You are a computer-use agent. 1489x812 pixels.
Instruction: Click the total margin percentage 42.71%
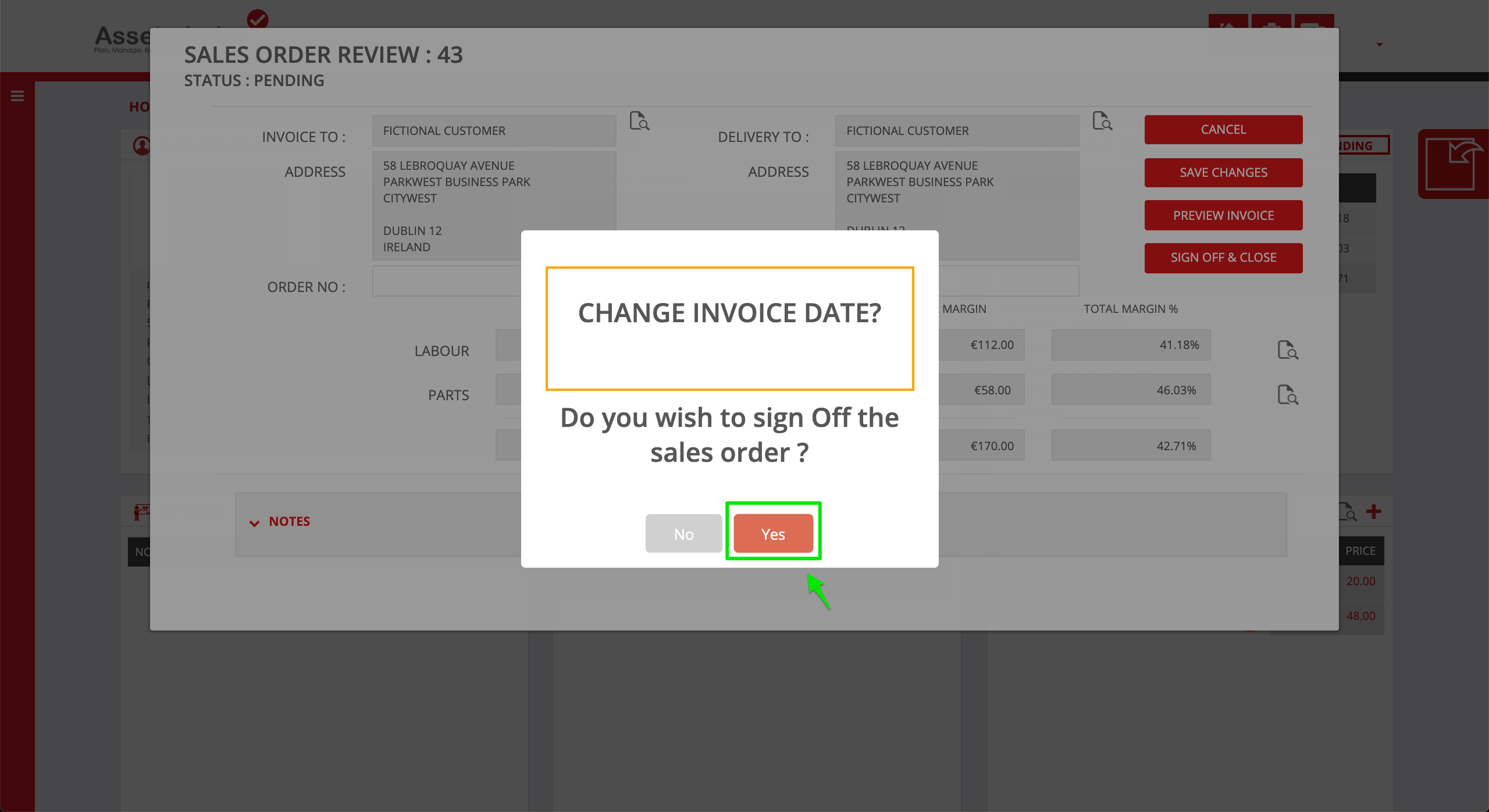[x=1176, y=446]
